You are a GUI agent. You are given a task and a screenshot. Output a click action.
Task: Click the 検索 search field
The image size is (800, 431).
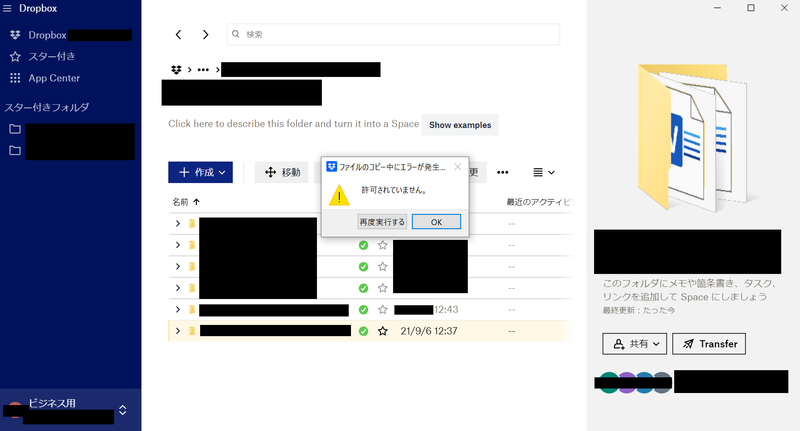click(393, 34)
